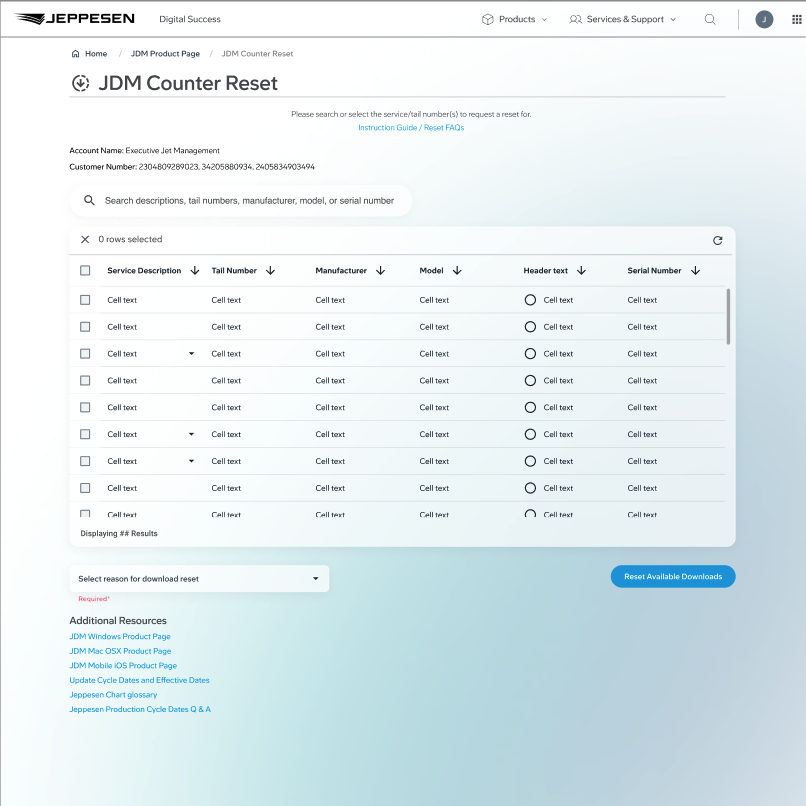Expand the third row's Service Description dropdown
This screenshot has width=806, height=806.
[x=191, y=354]
